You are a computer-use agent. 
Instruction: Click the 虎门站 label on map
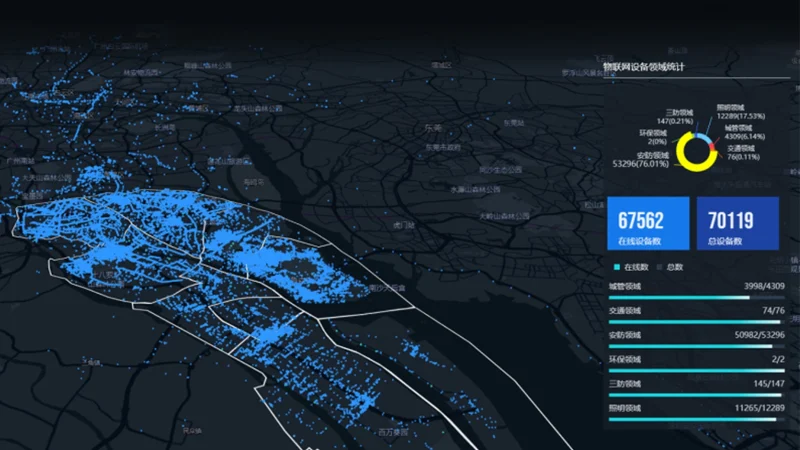coord(404,225)
